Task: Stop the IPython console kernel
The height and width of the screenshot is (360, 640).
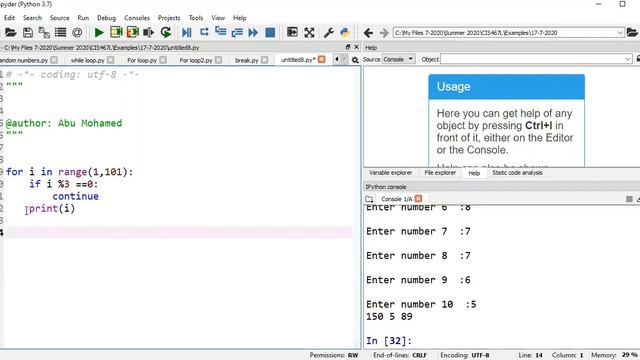Action: click(x=629, y=199)
